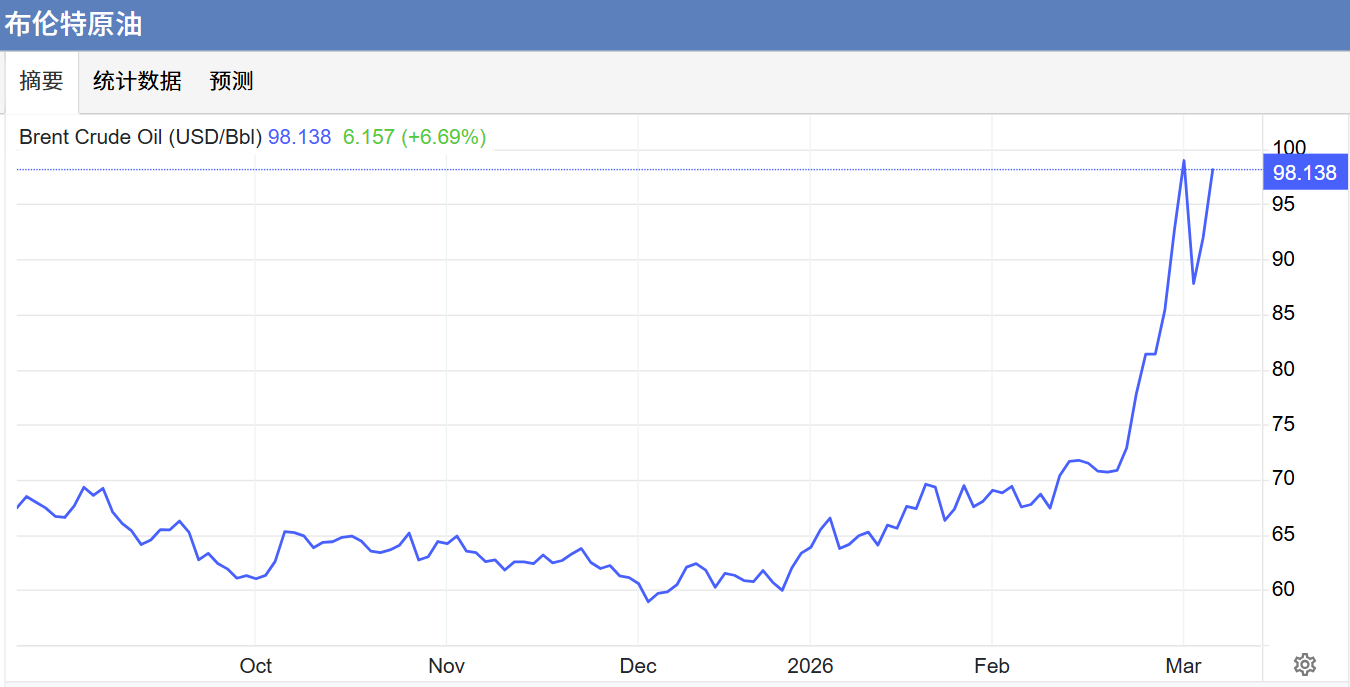Click the 80 label on price axis
The image size is (1350, 687).
tap(1282, 369)
